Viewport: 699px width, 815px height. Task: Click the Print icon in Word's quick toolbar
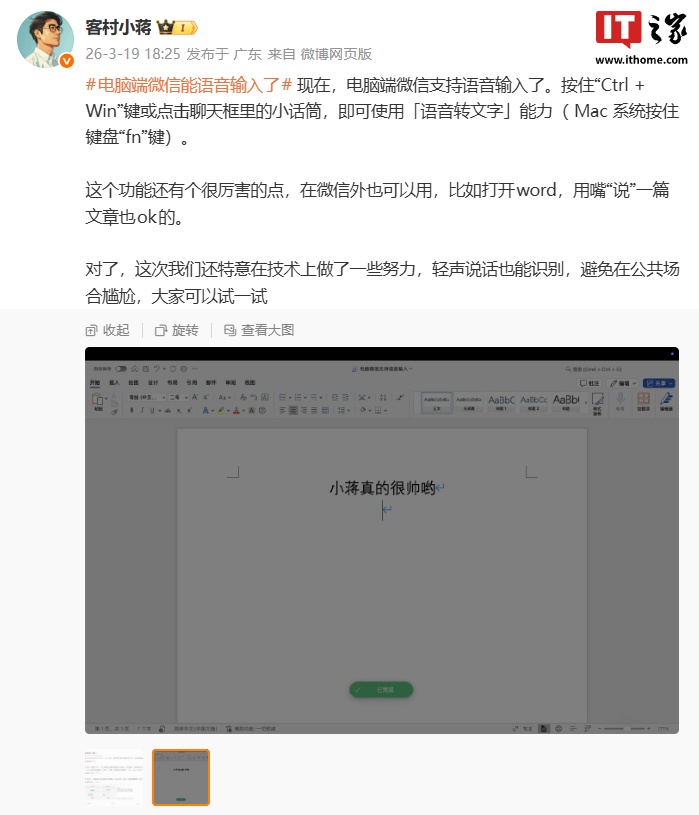click(x=184, y=369)
